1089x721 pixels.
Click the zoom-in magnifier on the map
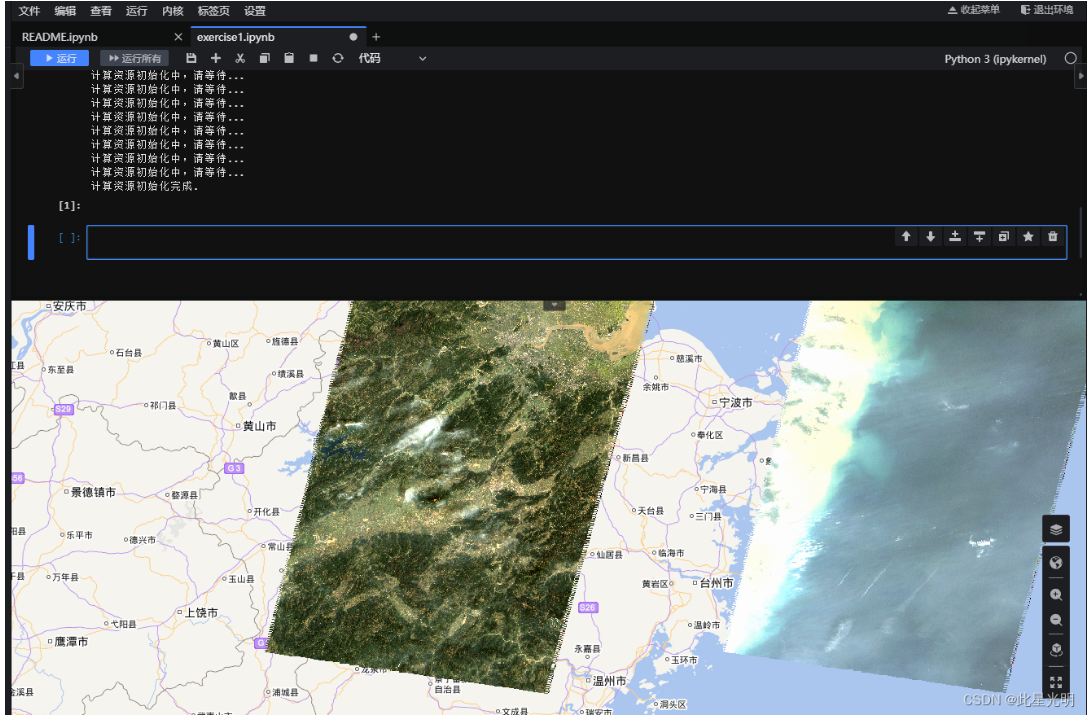tap(1056, 594)
